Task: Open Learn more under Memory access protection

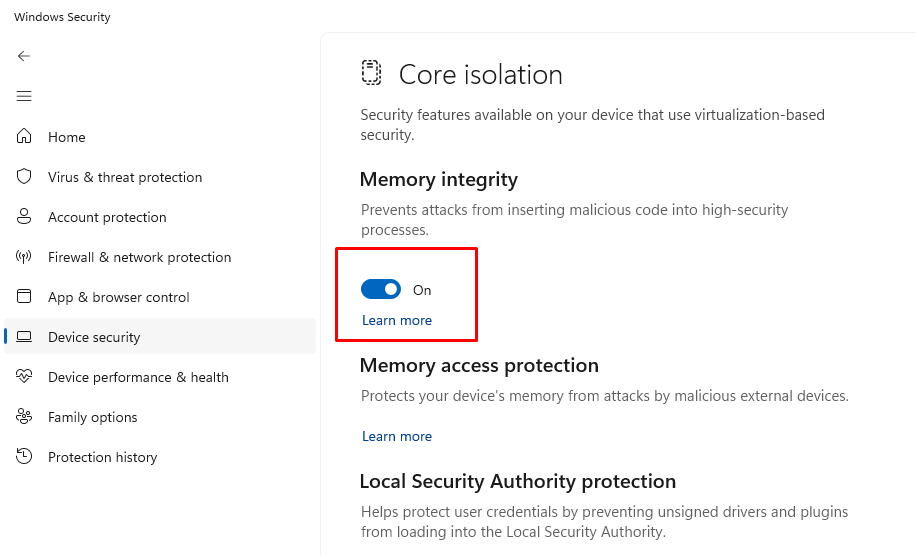Action: point(397,437)
